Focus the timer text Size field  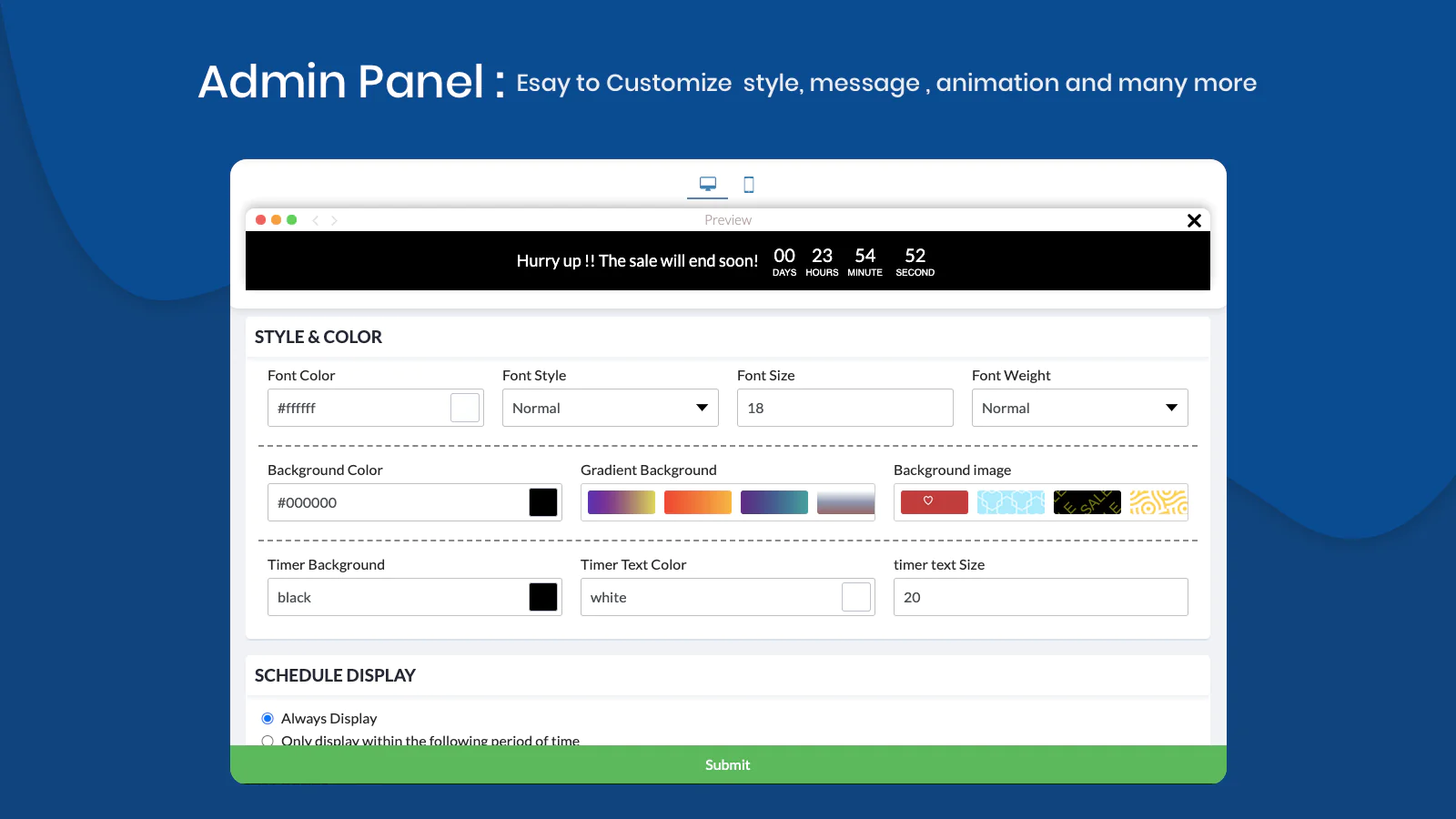pyautogui.click(x=1040, y=597)
